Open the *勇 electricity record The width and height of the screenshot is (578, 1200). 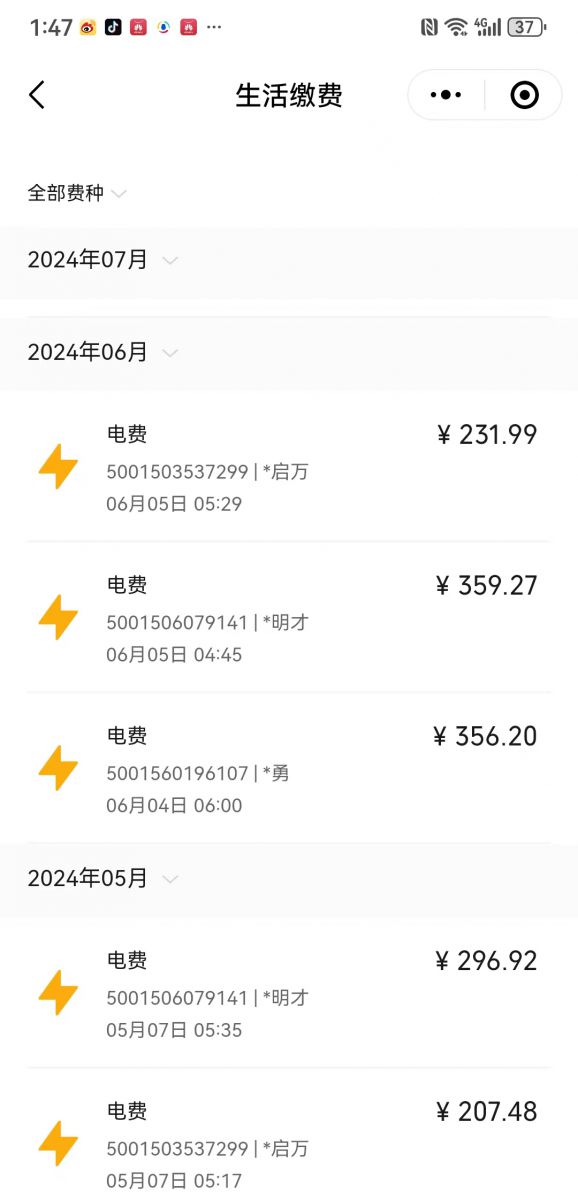(289, 768)
